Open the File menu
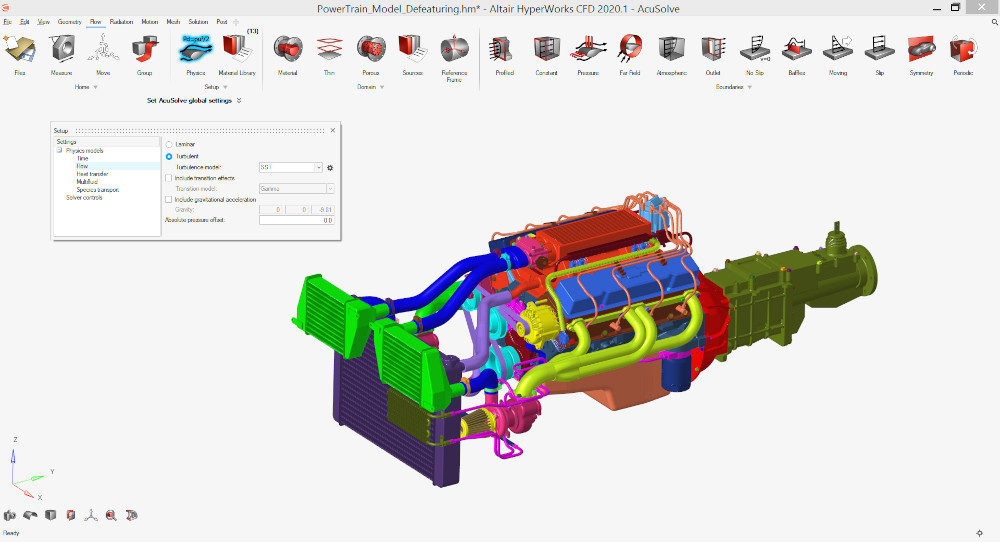The width and height of the screenshot is (1000, 542). coord(8,22)
